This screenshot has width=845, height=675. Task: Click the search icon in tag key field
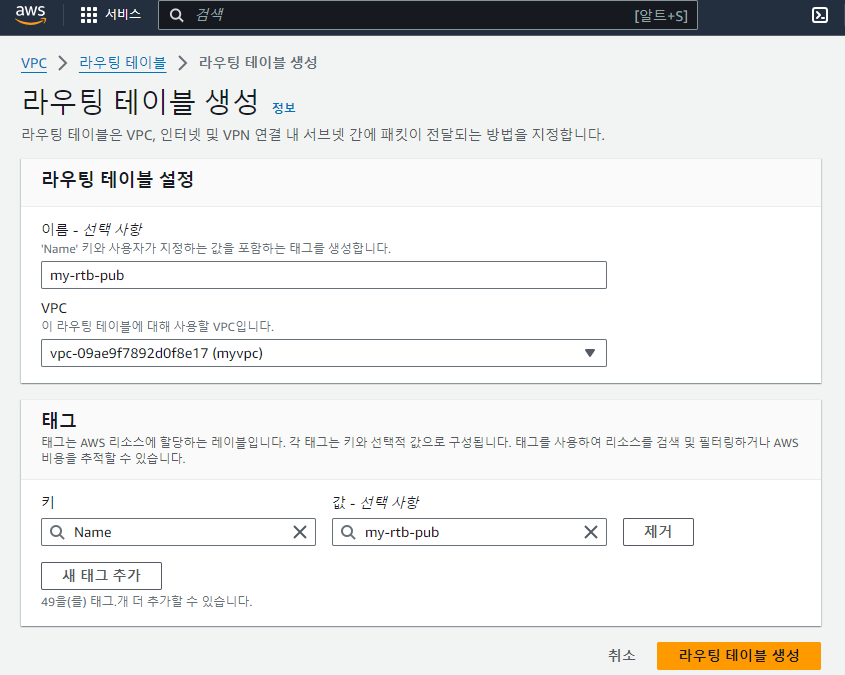point(57,532)
